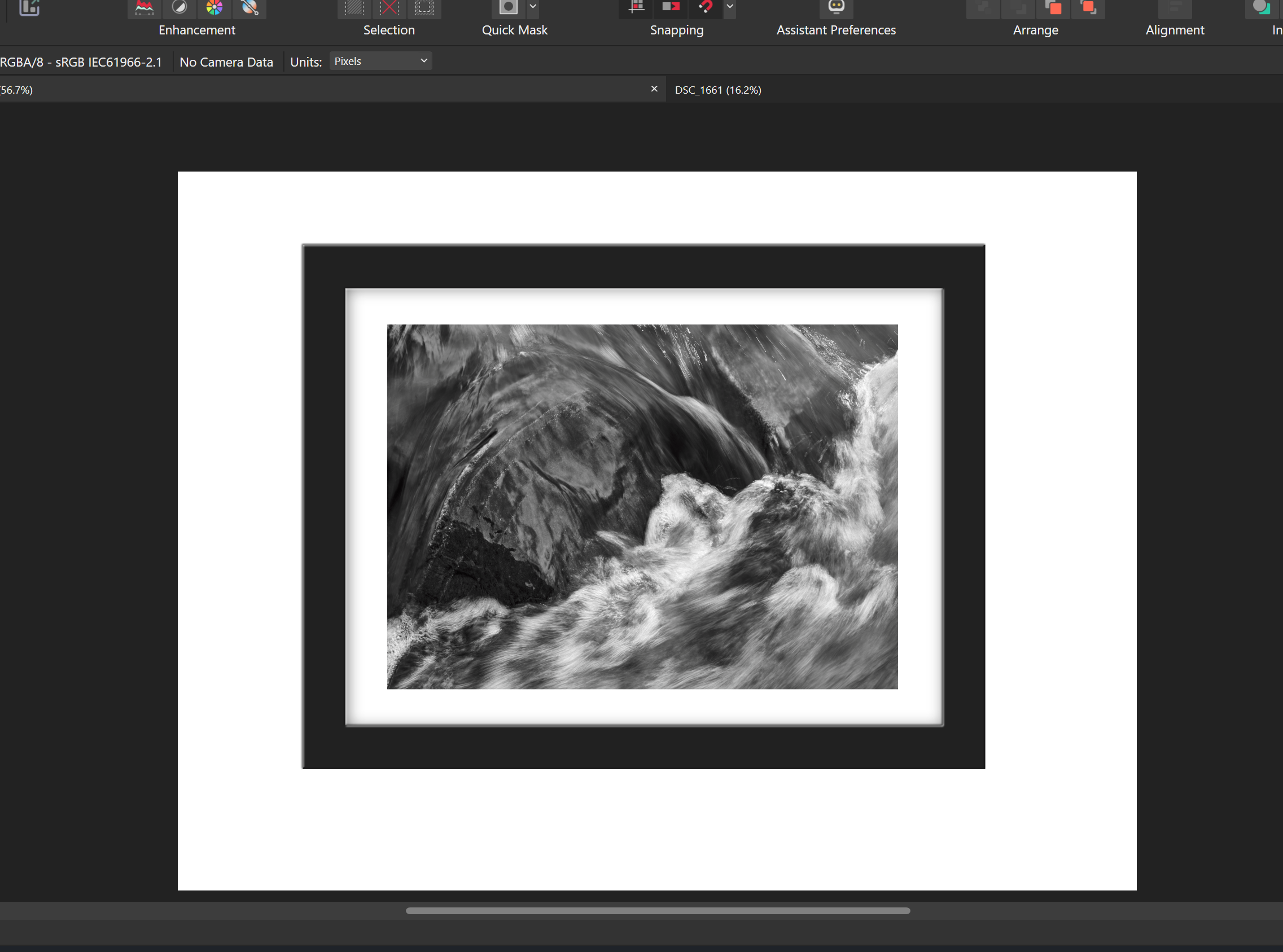Toggle the Snapping magnet icon
Image resolution: width=1283 pixels, height=952 pixels.
point(706,8)
